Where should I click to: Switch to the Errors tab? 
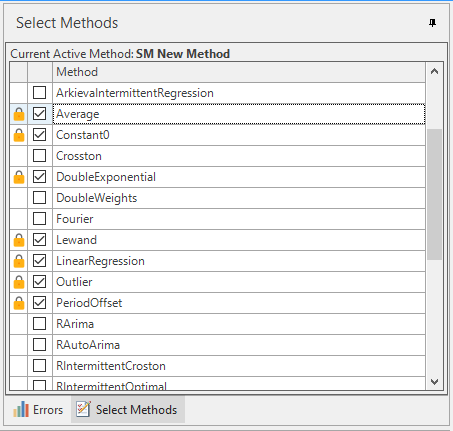tap(38, 409)
